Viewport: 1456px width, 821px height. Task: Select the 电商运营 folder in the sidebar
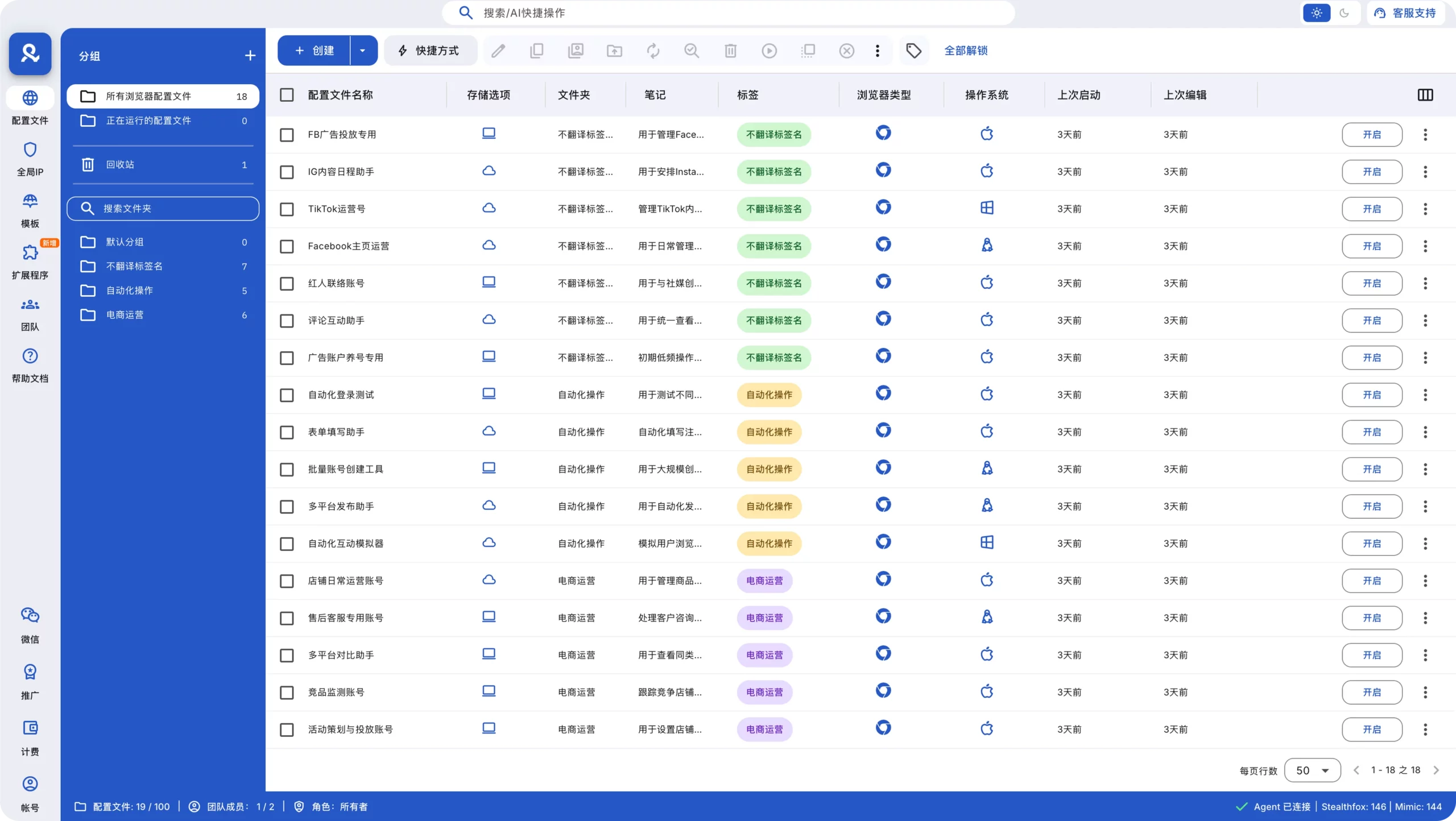pyautogui.click(x=125, y=315)
